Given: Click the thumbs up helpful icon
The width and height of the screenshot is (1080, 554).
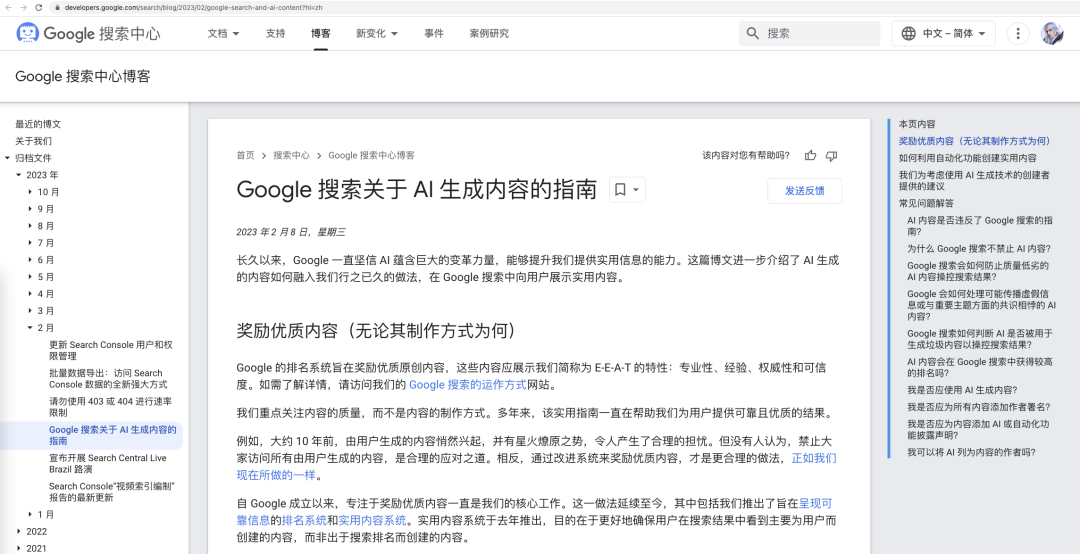Looking at the screenshot, I should (810, 155).
